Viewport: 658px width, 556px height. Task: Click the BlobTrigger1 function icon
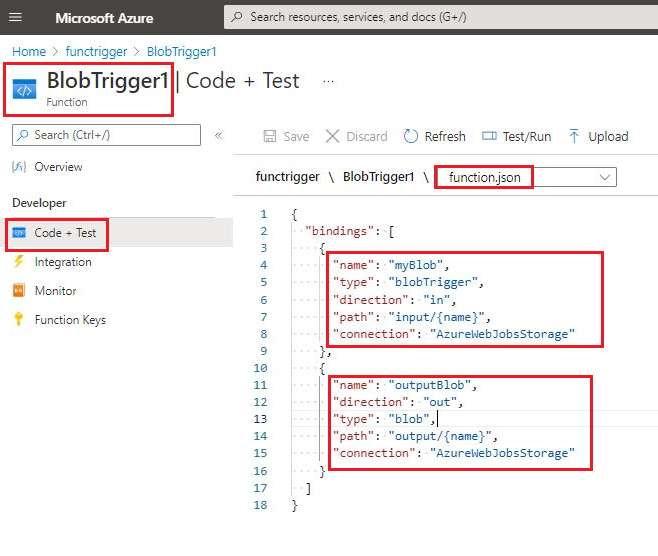(x=24, y=89)
